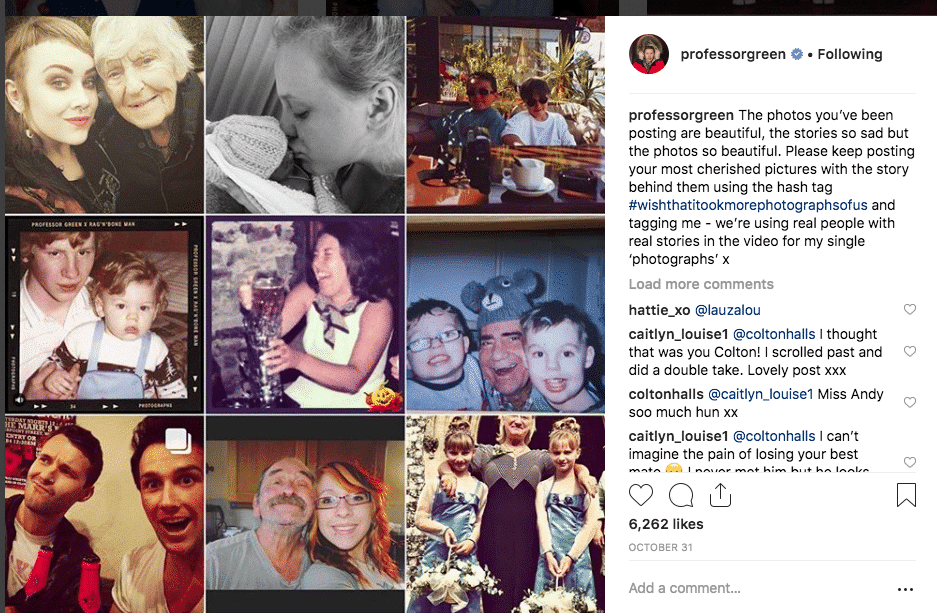937x613 pixels.
Task: Open the comment speech bubble icon
Action: point(681,495)
